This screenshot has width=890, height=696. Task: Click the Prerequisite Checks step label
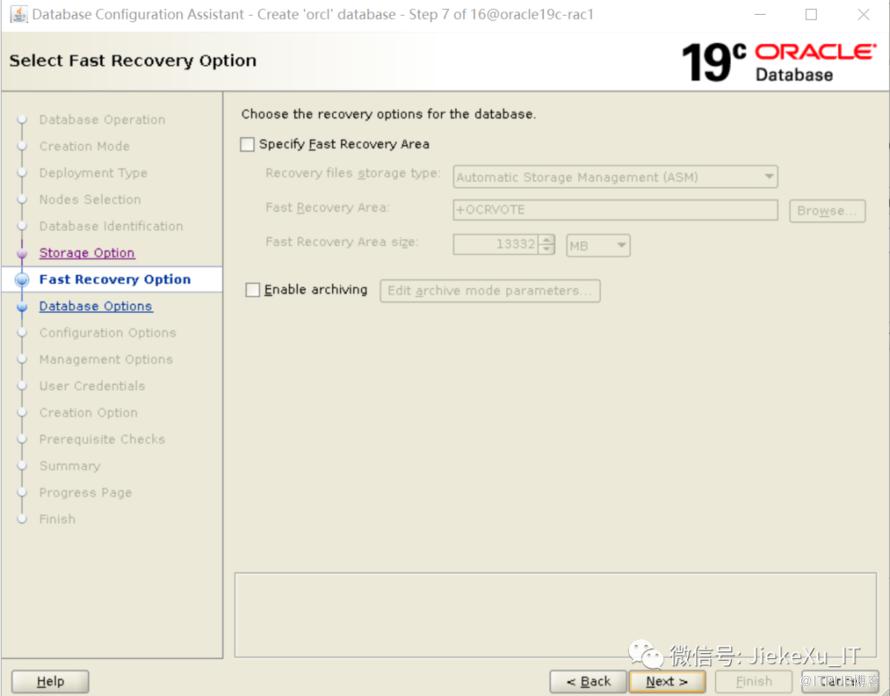102,439
